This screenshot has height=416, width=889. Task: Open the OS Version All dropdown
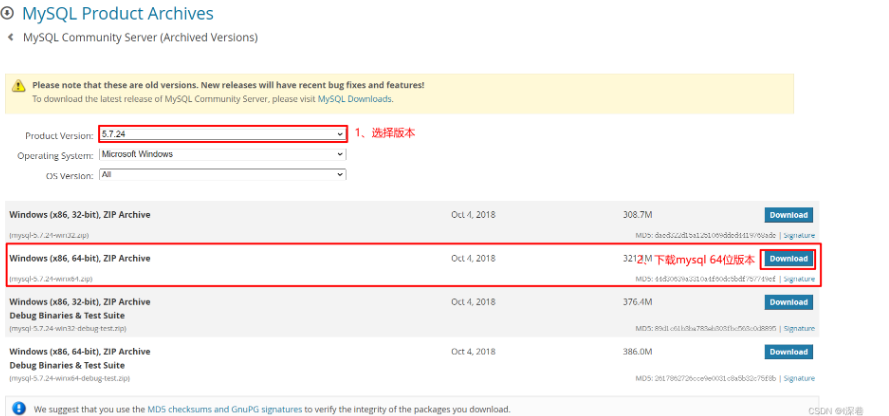(223, 175)
